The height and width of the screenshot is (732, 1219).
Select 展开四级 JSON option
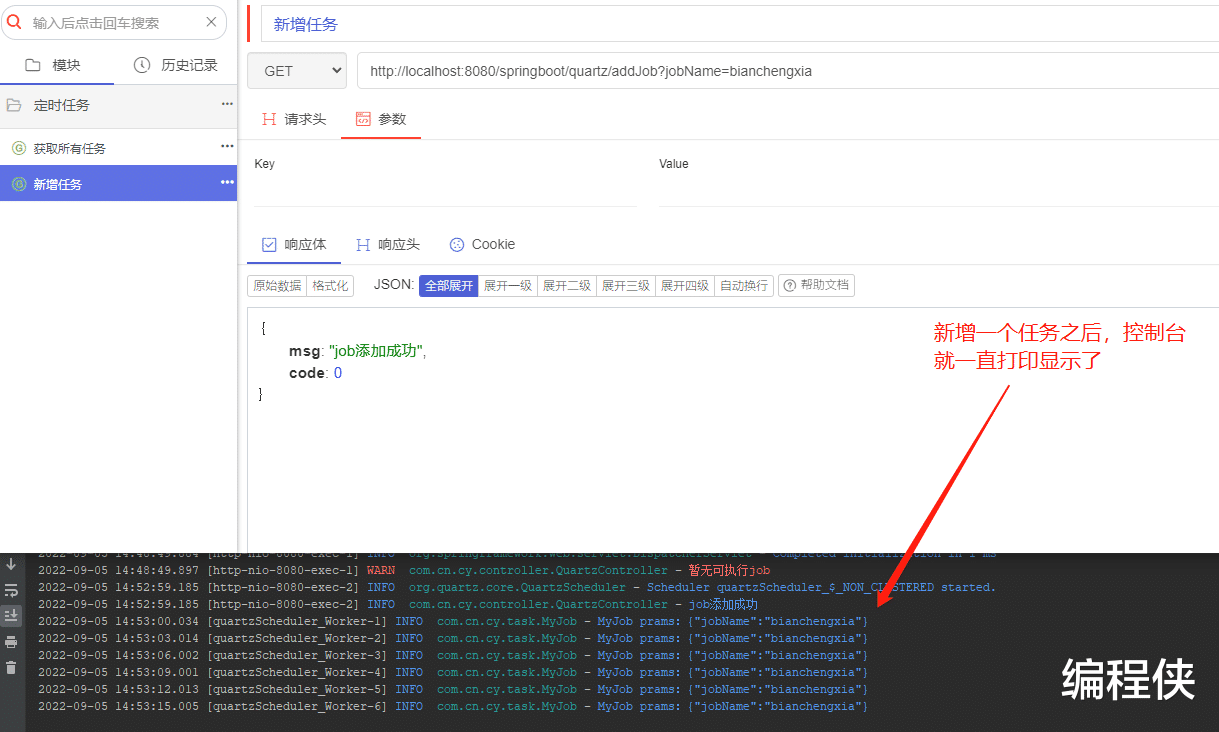pos(685,285)
